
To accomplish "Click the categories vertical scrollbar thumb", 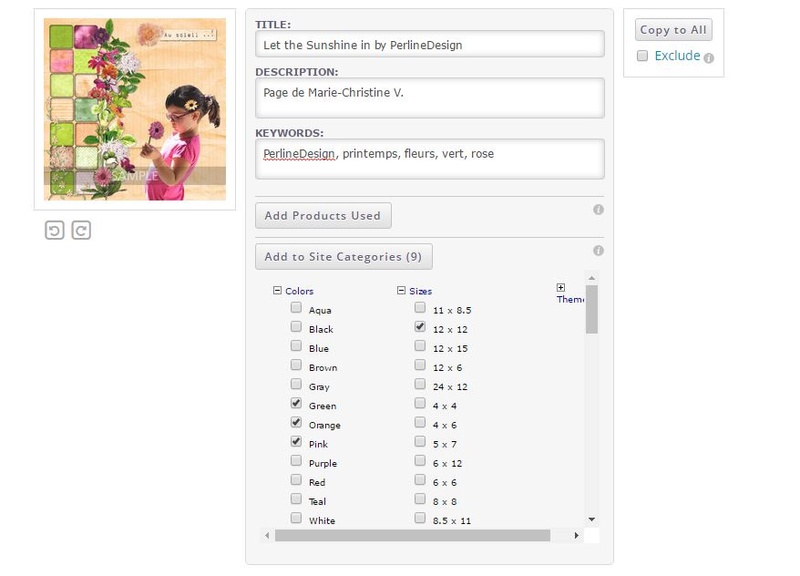I will click(592, 309).
